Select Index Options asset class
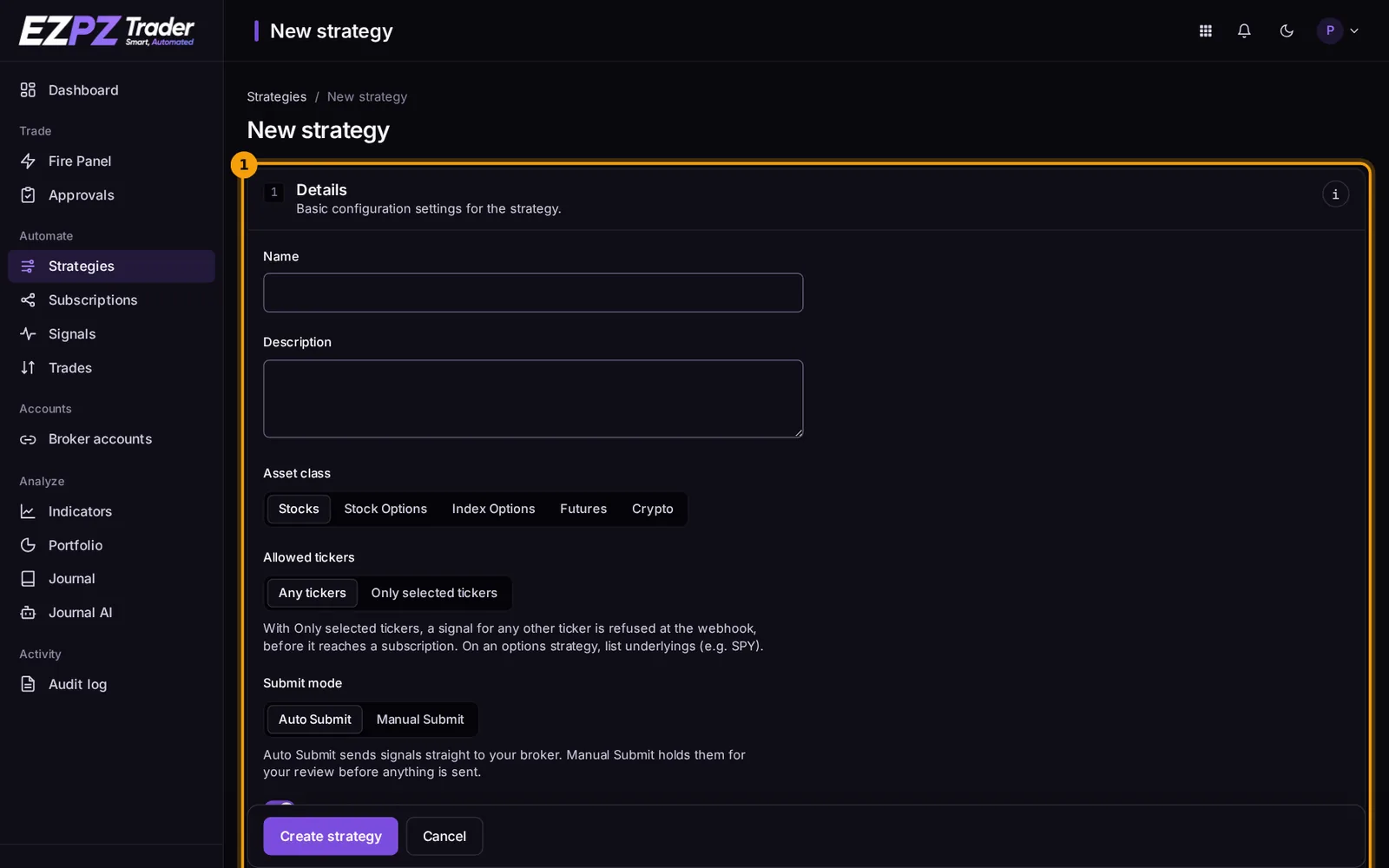The width and height of the screenshot is (1389, 868). tap(493, 510)
